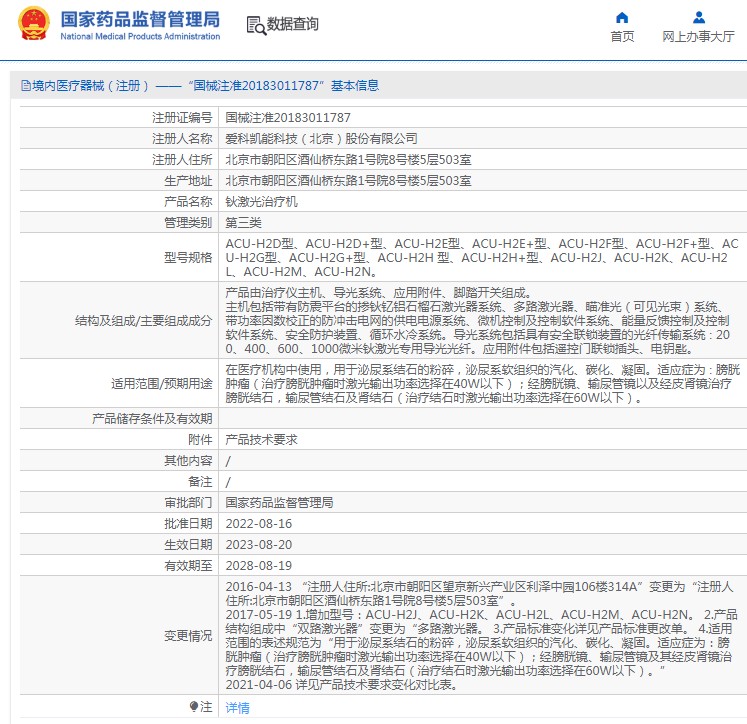
Task: Click the 生产地址 label
Action: coord(188,181)
